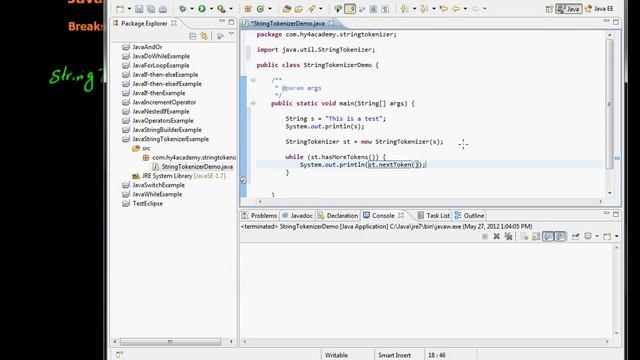Toggle Show Console on Standard Out change
This screenshot has height=360, width=640.
[548, 236]
